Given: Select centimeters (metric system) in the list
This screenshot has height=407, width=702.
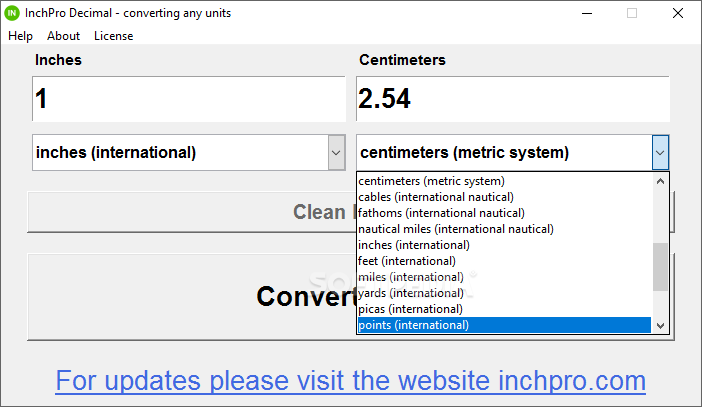Looking at the screenshot, I should (x=505, y=181).
